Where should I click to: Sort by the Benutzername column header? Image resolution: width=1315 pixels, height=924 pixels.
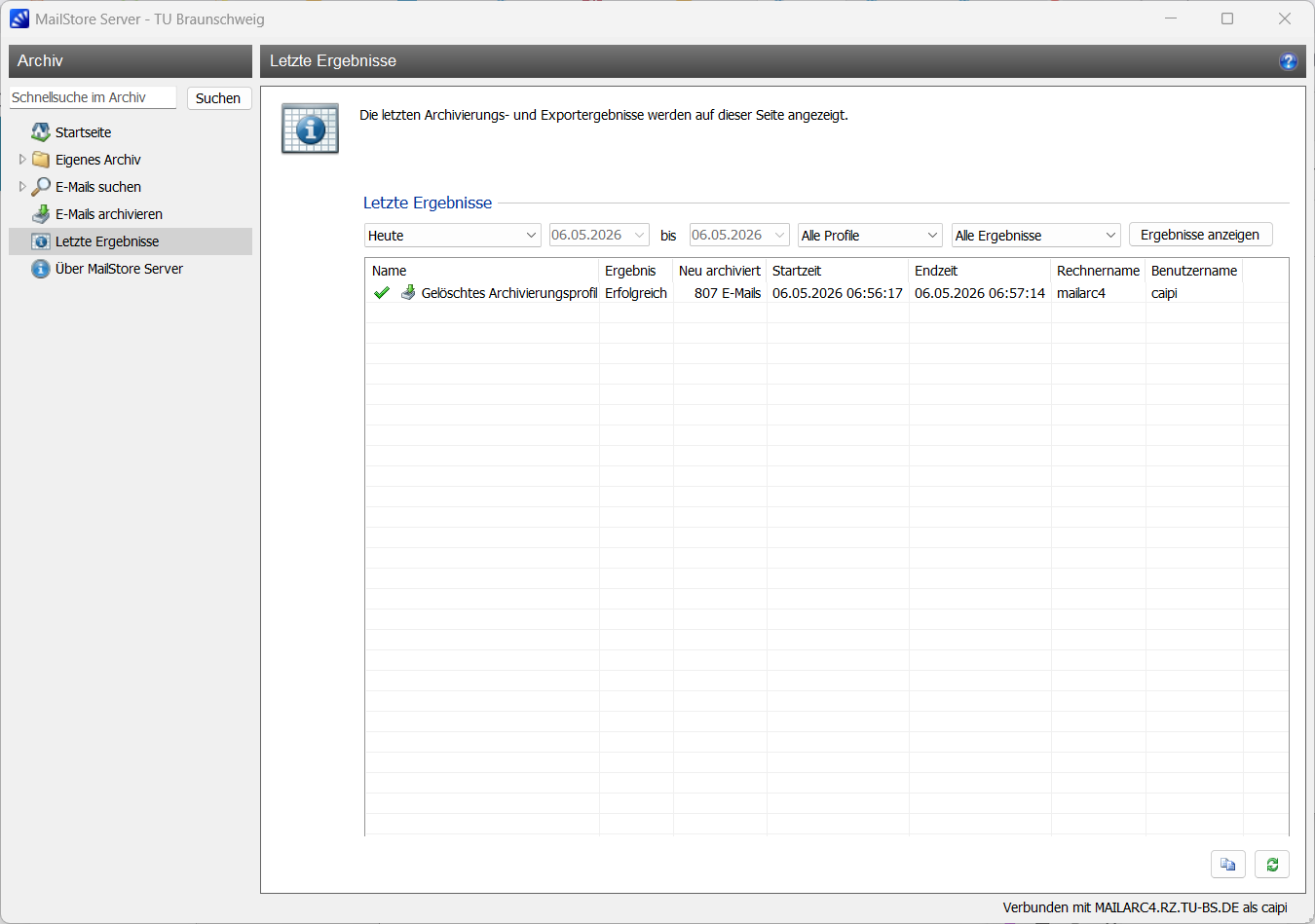coord(1194,271)
